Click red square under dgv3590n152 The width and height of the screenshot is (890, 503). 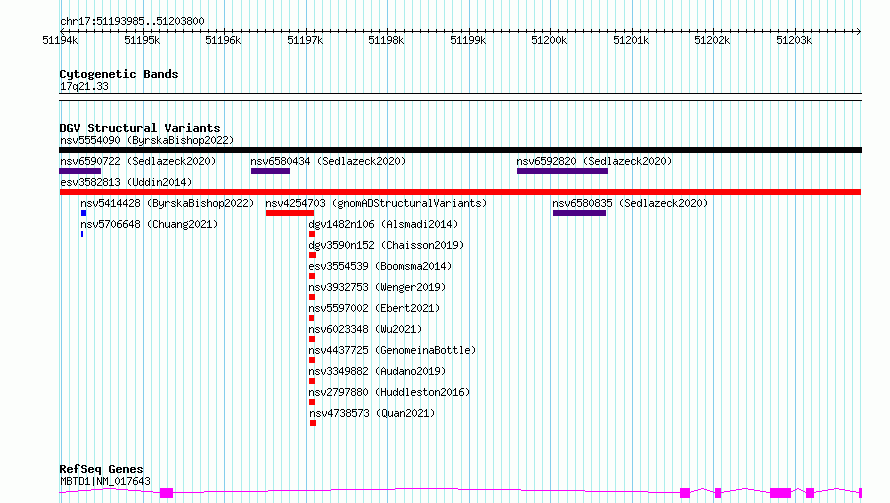312,255
